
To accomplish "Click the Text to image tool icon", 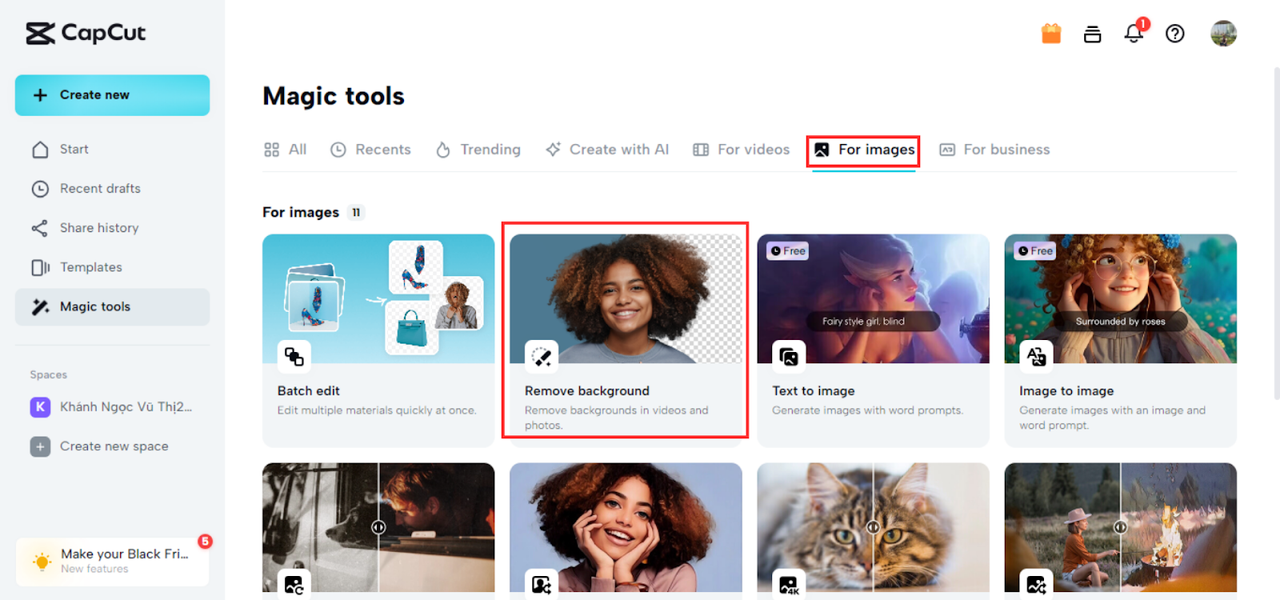I will 789,356.
